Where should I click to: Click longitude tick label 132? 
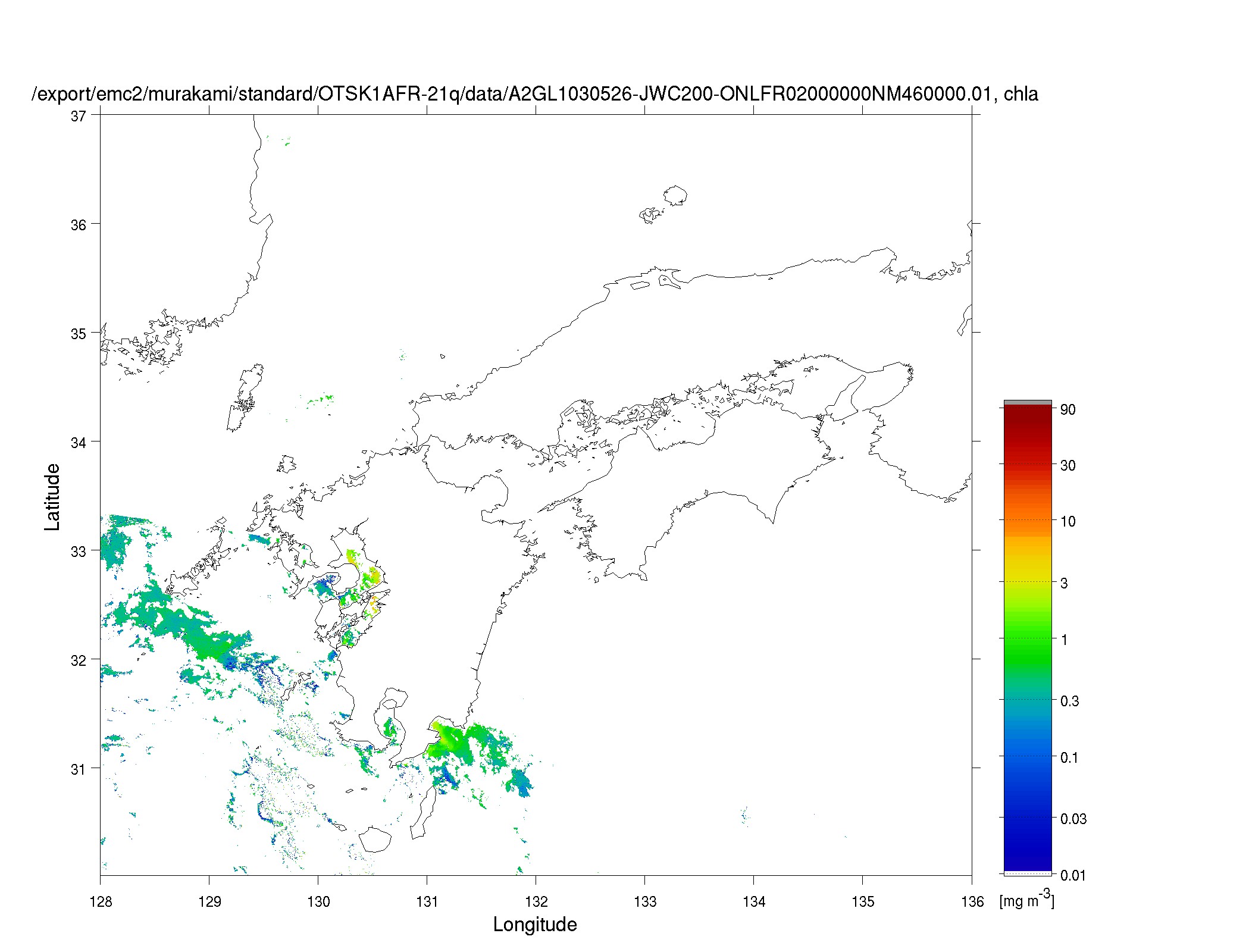click(x=536, y=901)
